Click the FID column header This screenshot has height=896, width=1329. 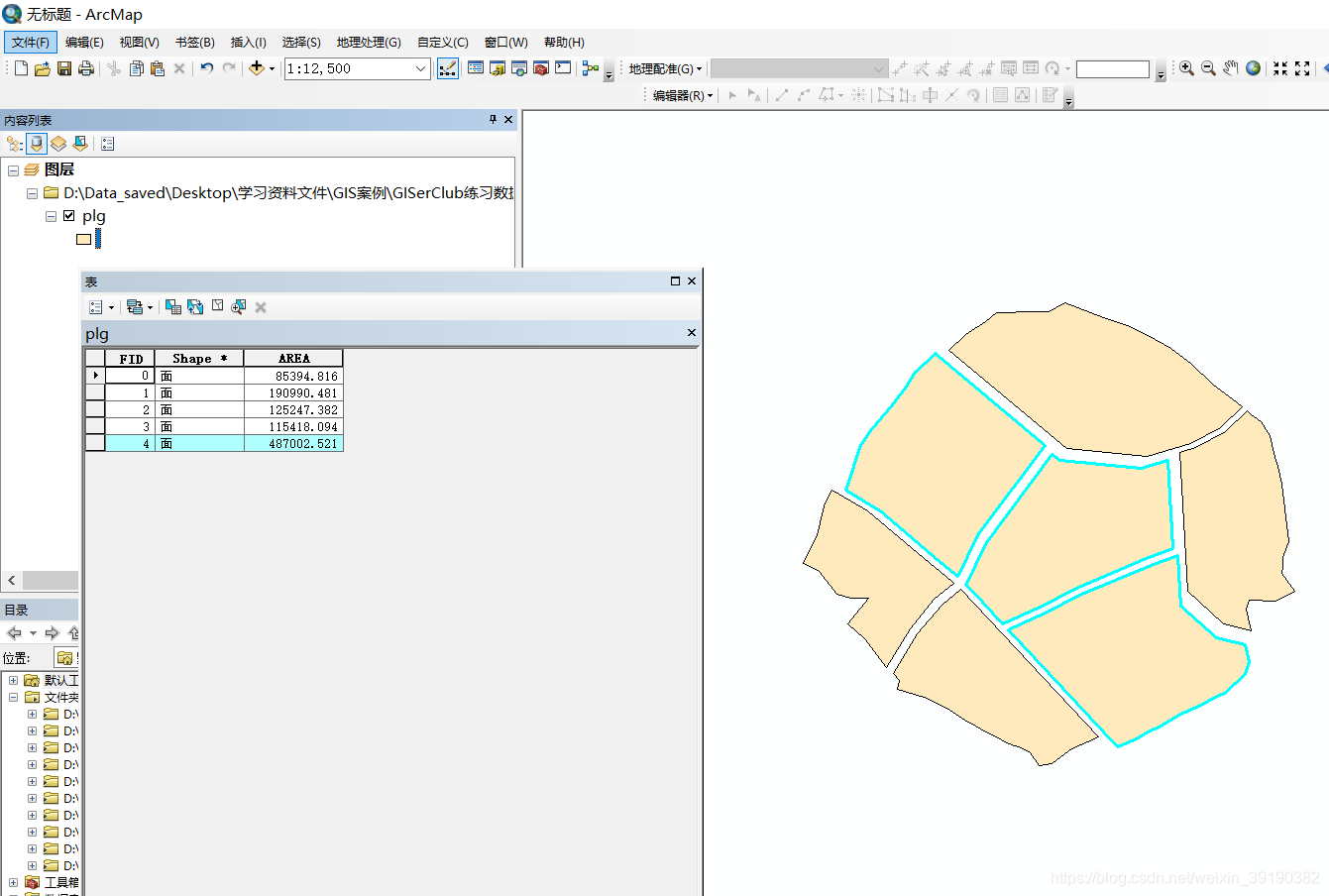point(130,359)
